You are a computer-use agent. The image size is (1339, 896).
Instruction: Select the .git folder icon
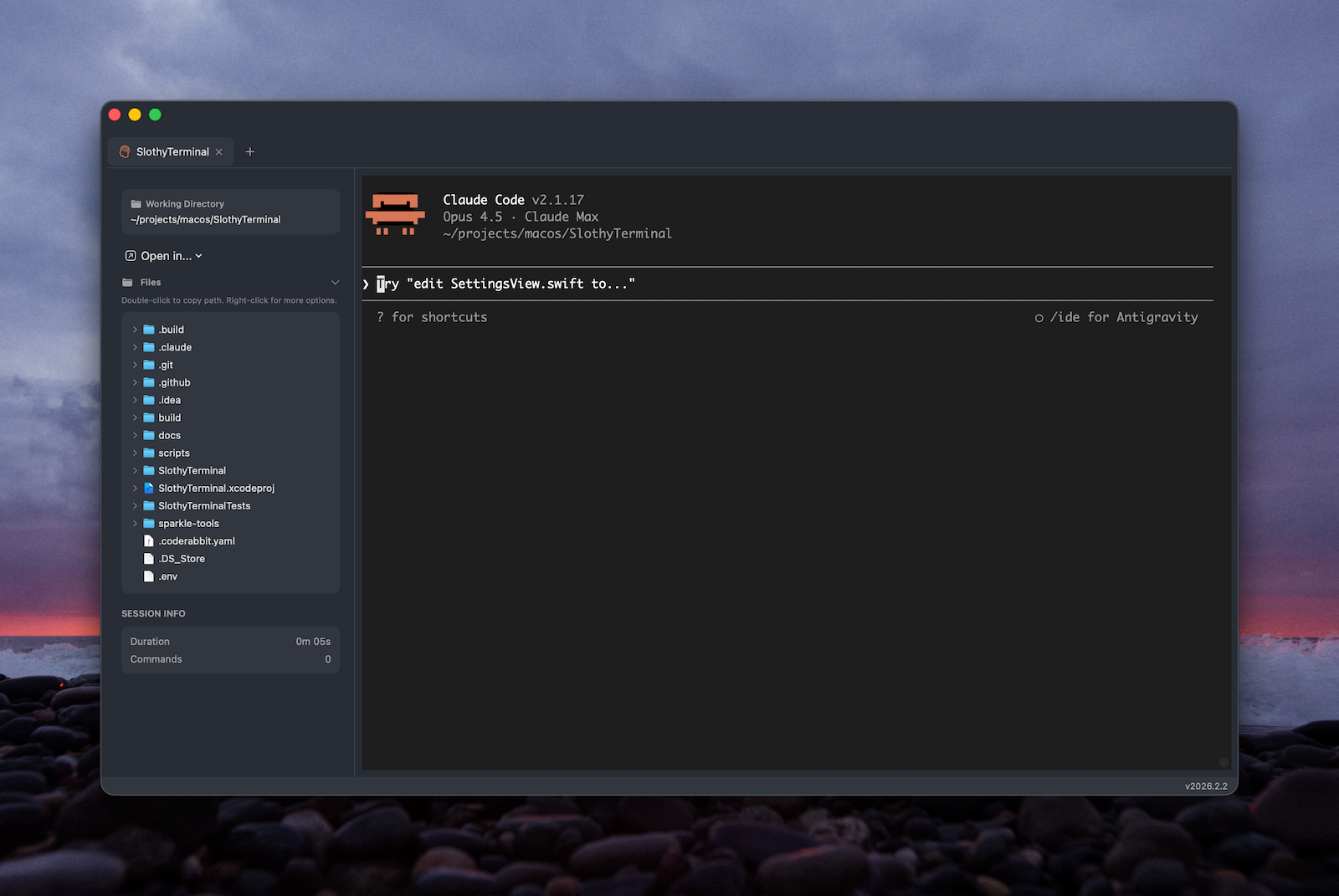point(149,365)
